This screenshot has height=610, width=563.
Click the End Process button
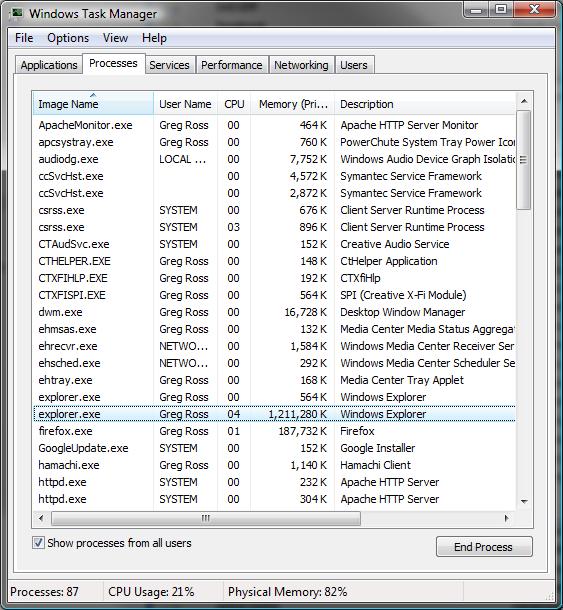pyautogui.click(x=484, y=547)
